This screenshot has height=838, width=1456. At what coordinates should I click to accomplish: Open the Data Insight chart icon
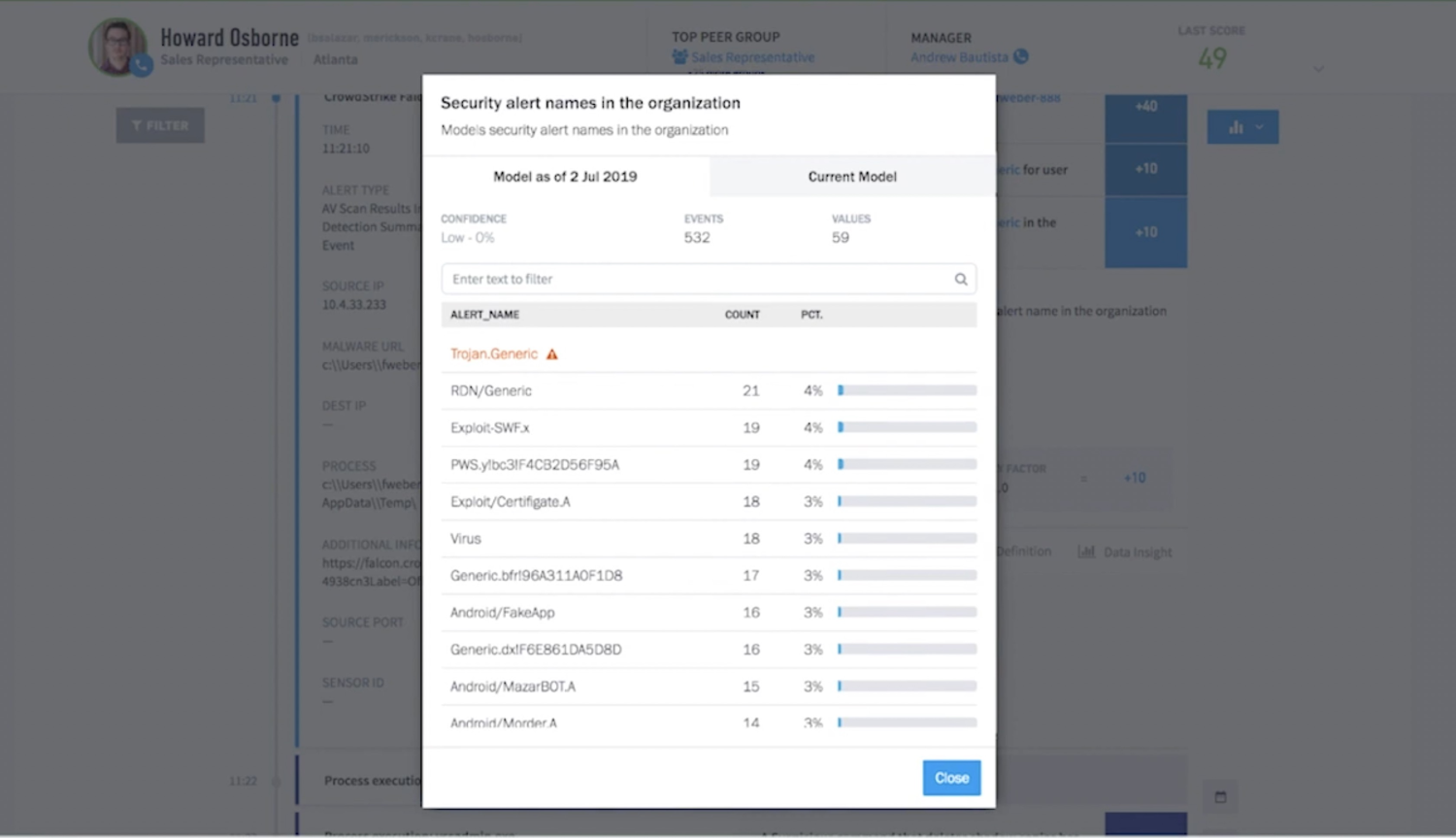[1086, 552]
